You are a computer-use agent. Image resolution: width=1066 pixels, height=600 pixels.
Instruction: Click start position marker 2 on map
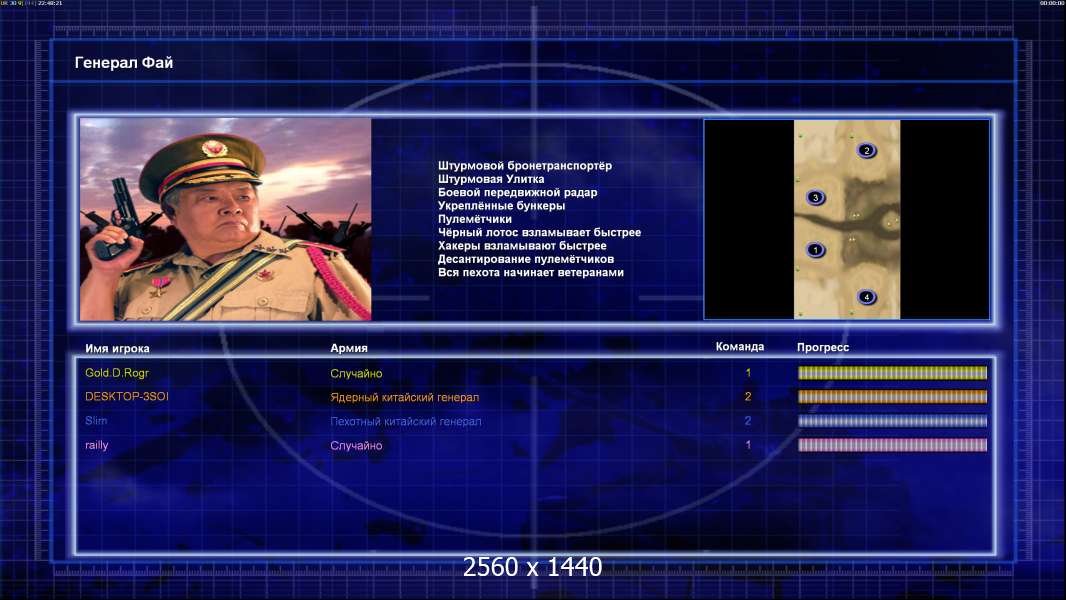coord(866,150)
